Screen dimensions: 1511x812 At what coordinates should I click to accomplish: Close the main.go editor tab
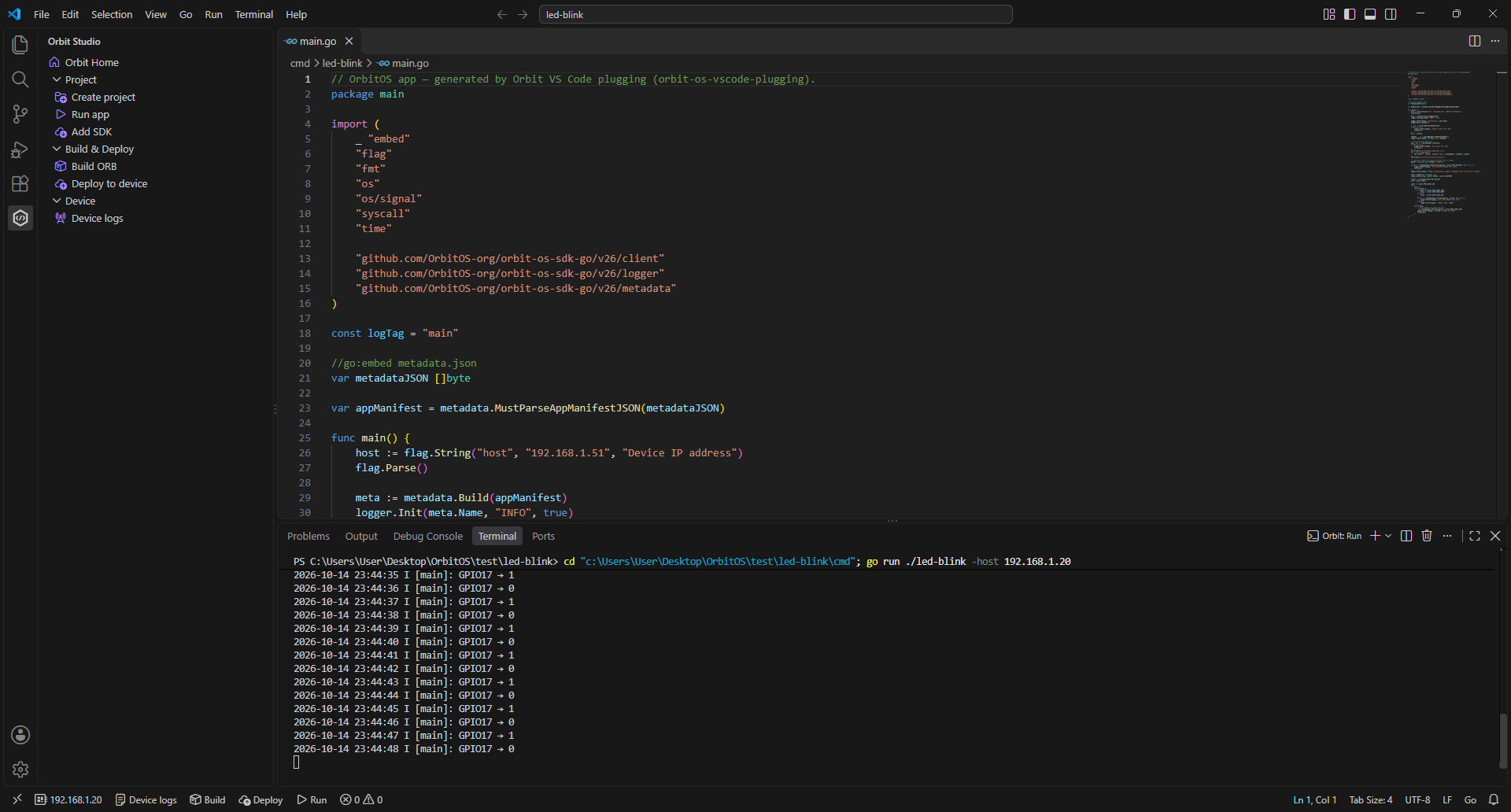coord(349,41)
